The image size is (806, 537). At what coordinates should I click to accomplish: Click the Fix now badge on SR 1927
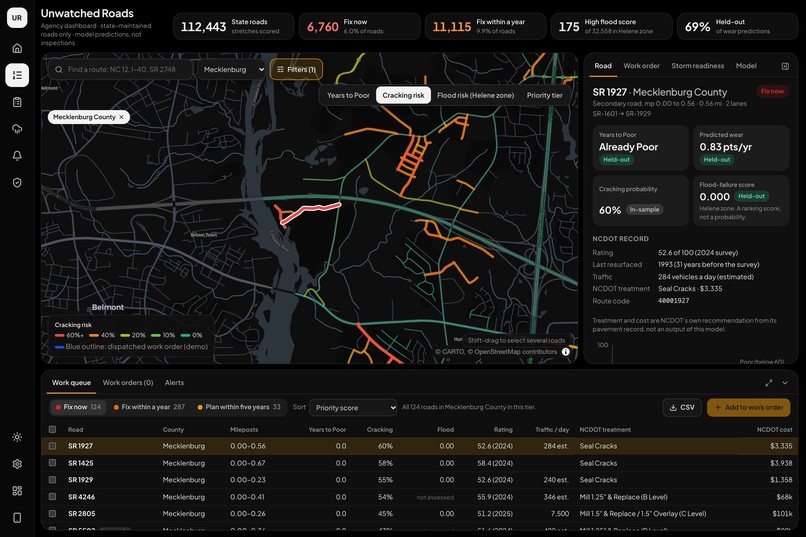[772, 91]
